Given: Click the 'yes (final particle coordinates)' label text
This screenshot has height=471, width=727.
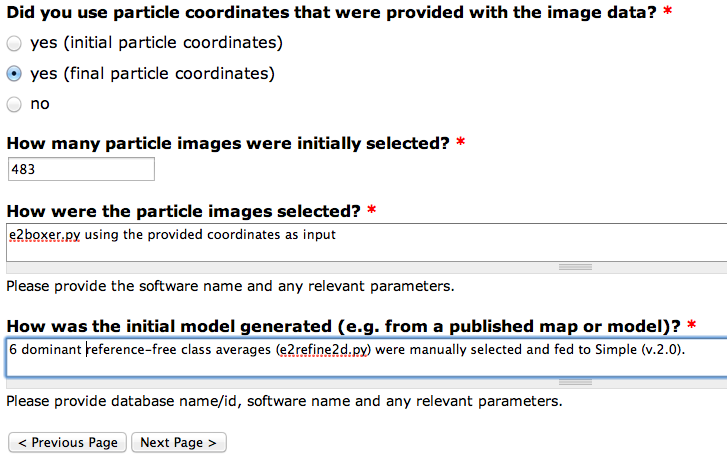Looking at the screenshot, I should coord(152,74).
